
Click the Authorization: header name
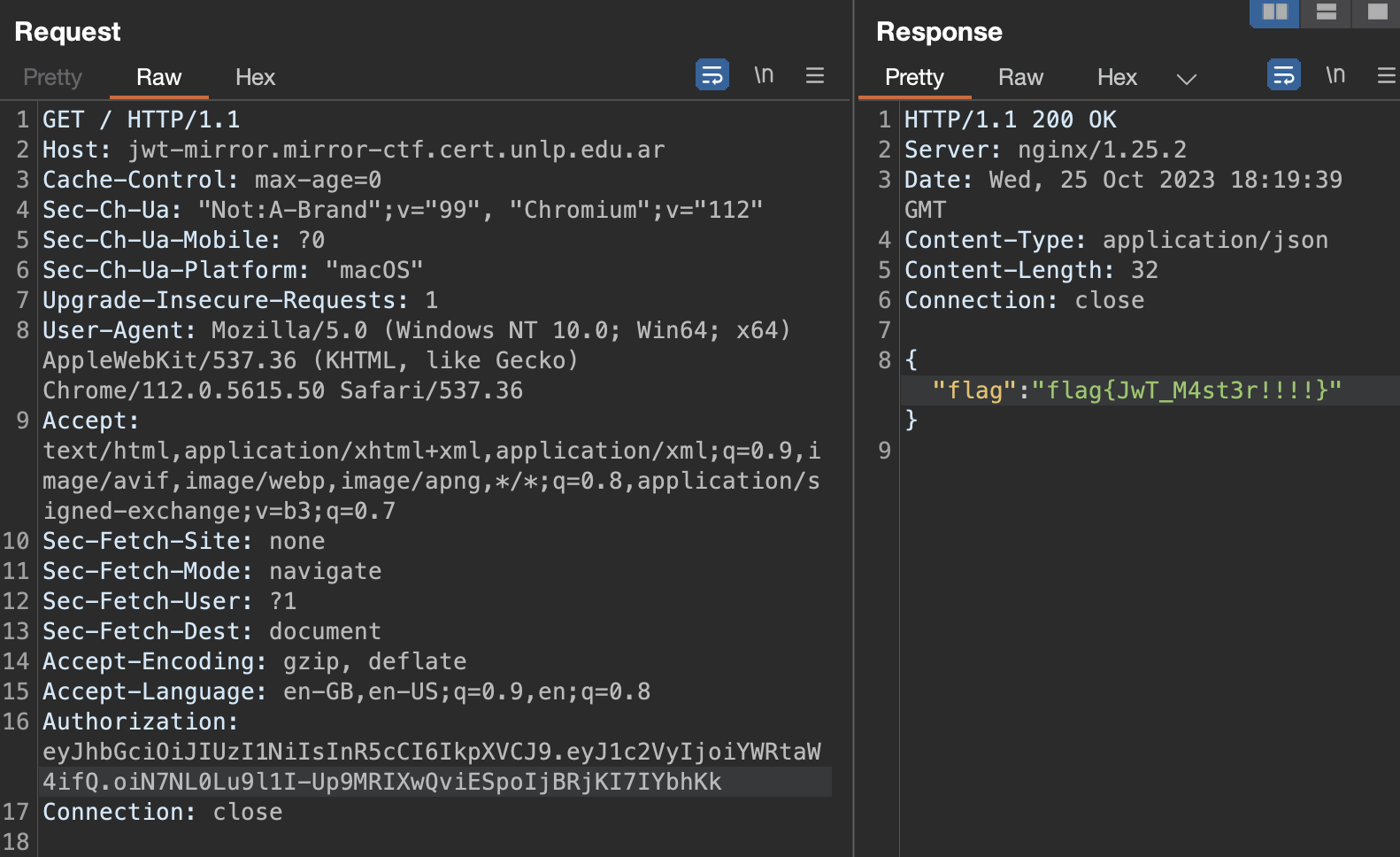141,722
